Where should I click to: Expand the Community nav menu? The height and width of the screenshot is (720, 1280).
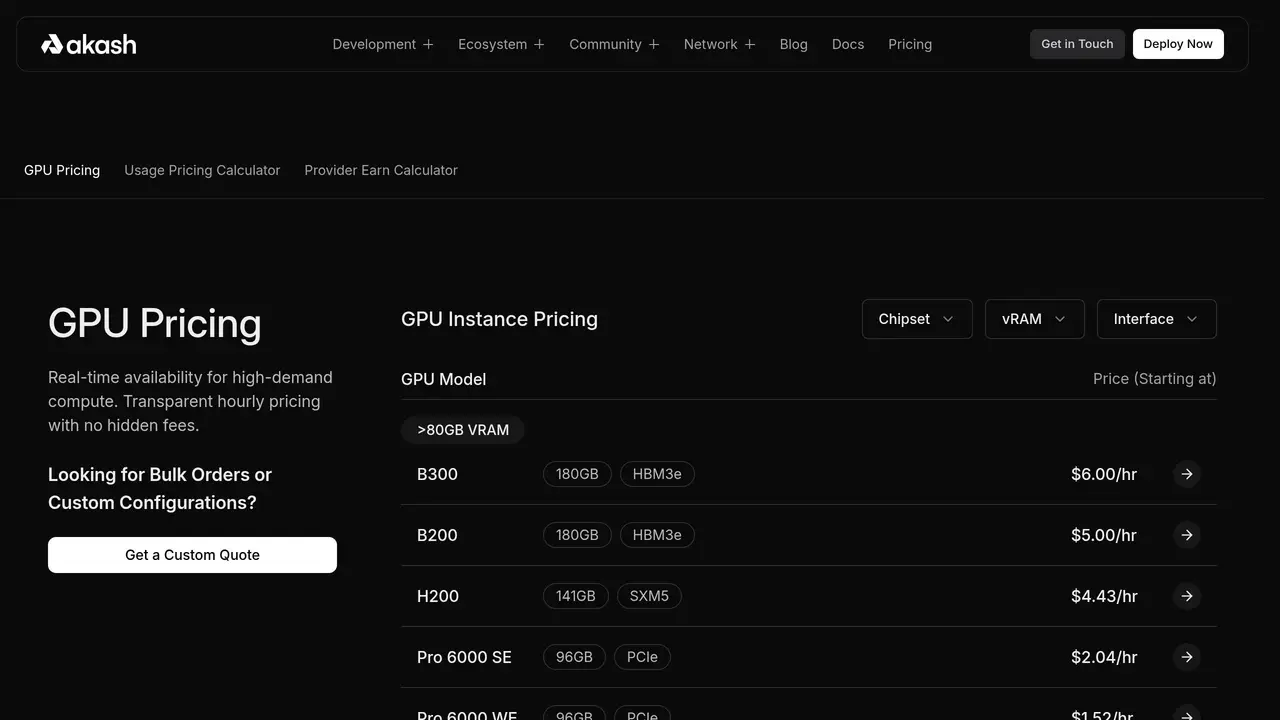(614, 44)
